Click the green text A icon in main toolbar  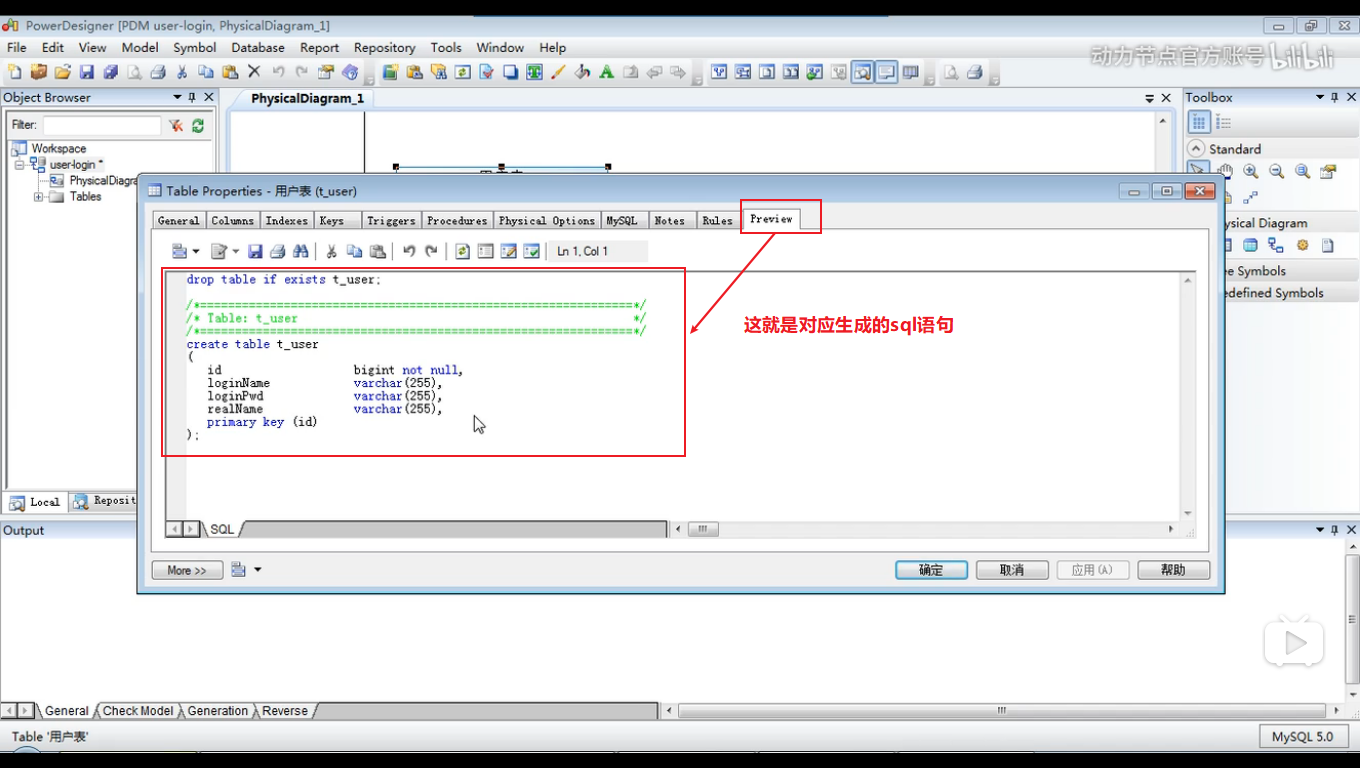coord(606,72)
